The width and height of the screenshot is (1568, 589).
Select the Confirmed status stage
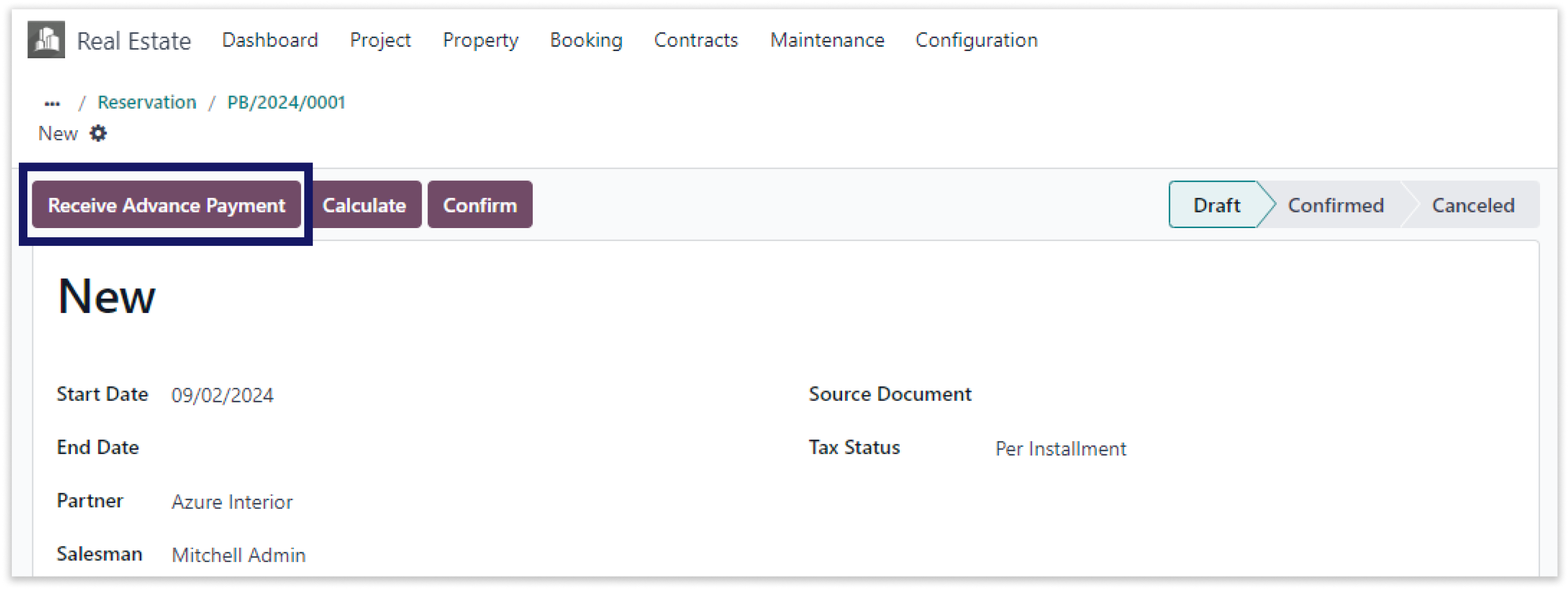(x=1336, y=204)
